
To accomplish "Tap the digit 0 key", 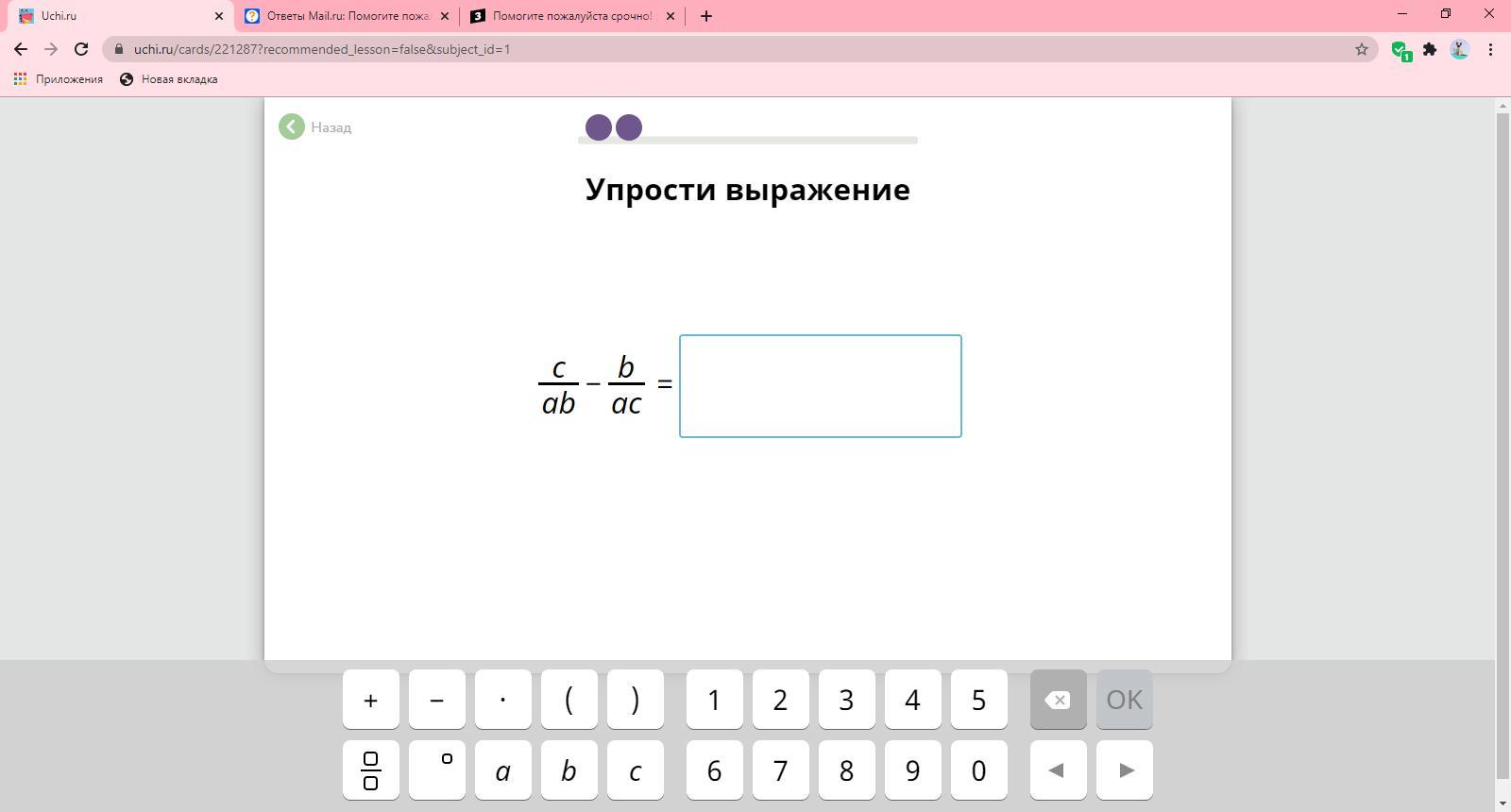I will (x=979, y=770).
